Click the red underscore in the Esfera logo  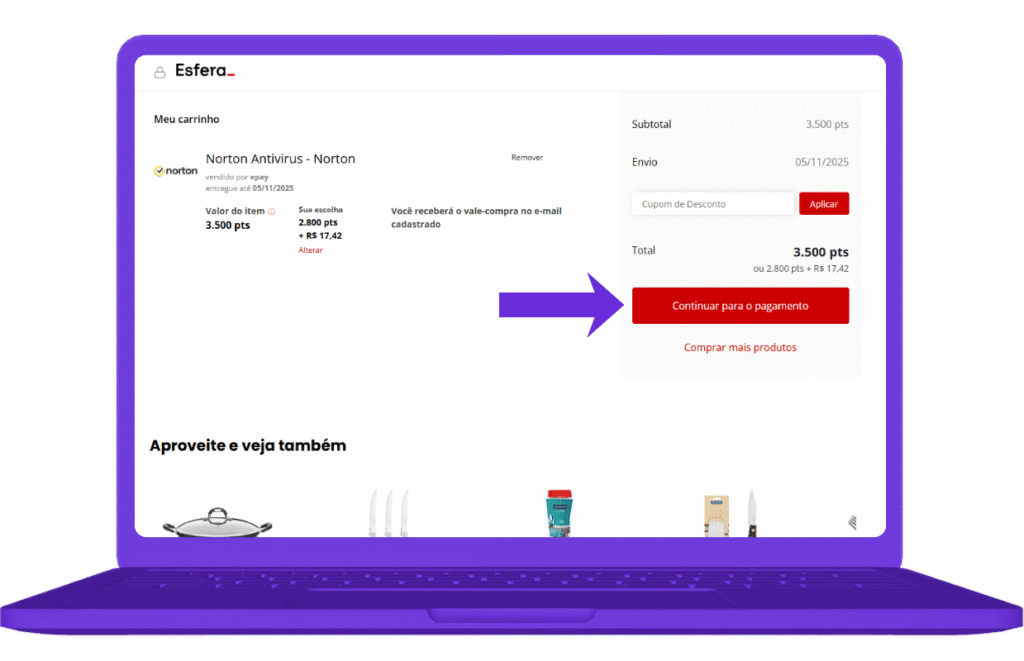pyautogui.click(x=231, y=74)
